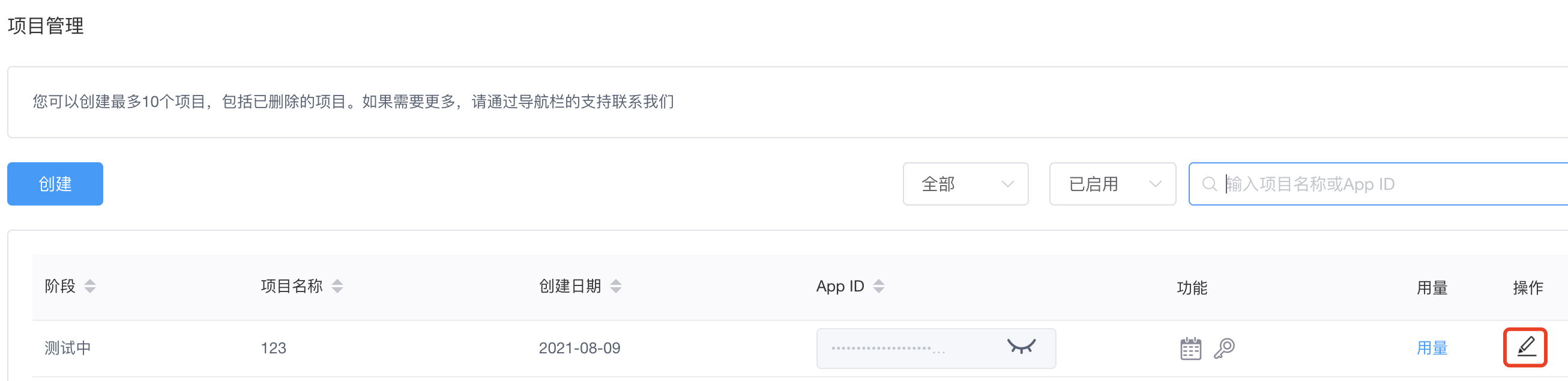
Task: Sort by 项目名称 using the sort arrows
Action: 337,286
